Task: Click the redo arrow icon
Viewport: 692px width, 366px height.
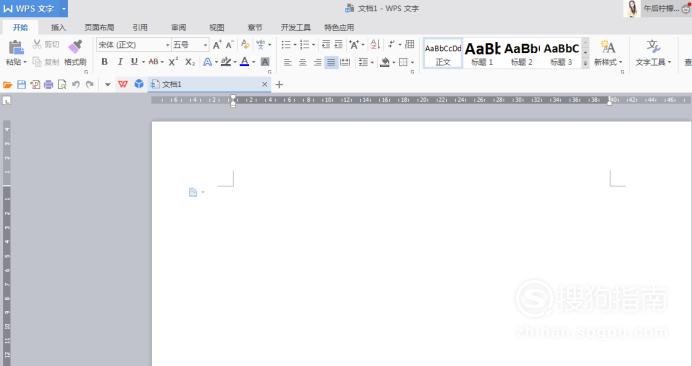Action: coord(90,84)
